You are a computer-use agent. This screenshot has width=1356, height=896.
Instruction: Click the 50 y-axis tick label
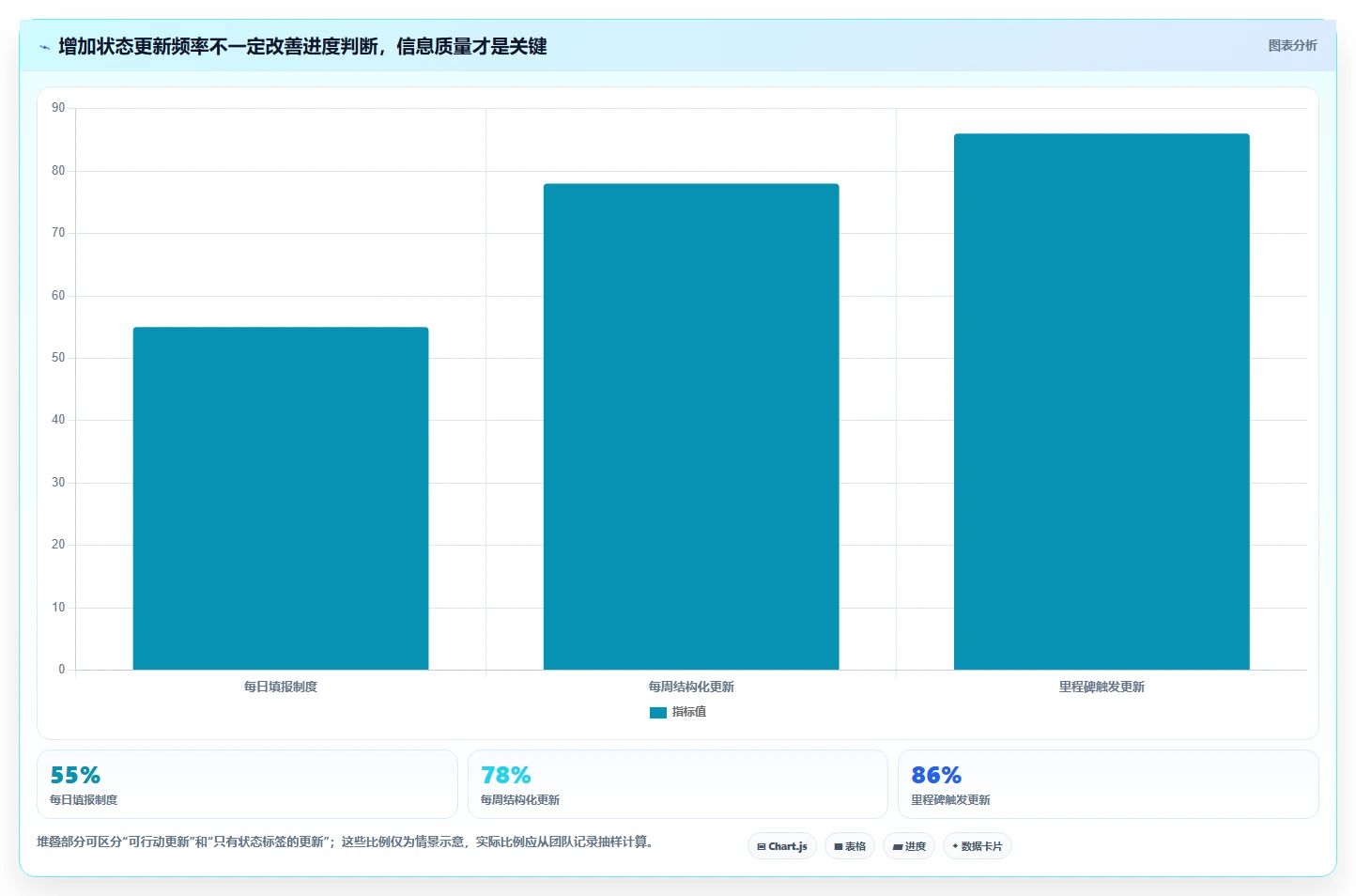(58, 358)
